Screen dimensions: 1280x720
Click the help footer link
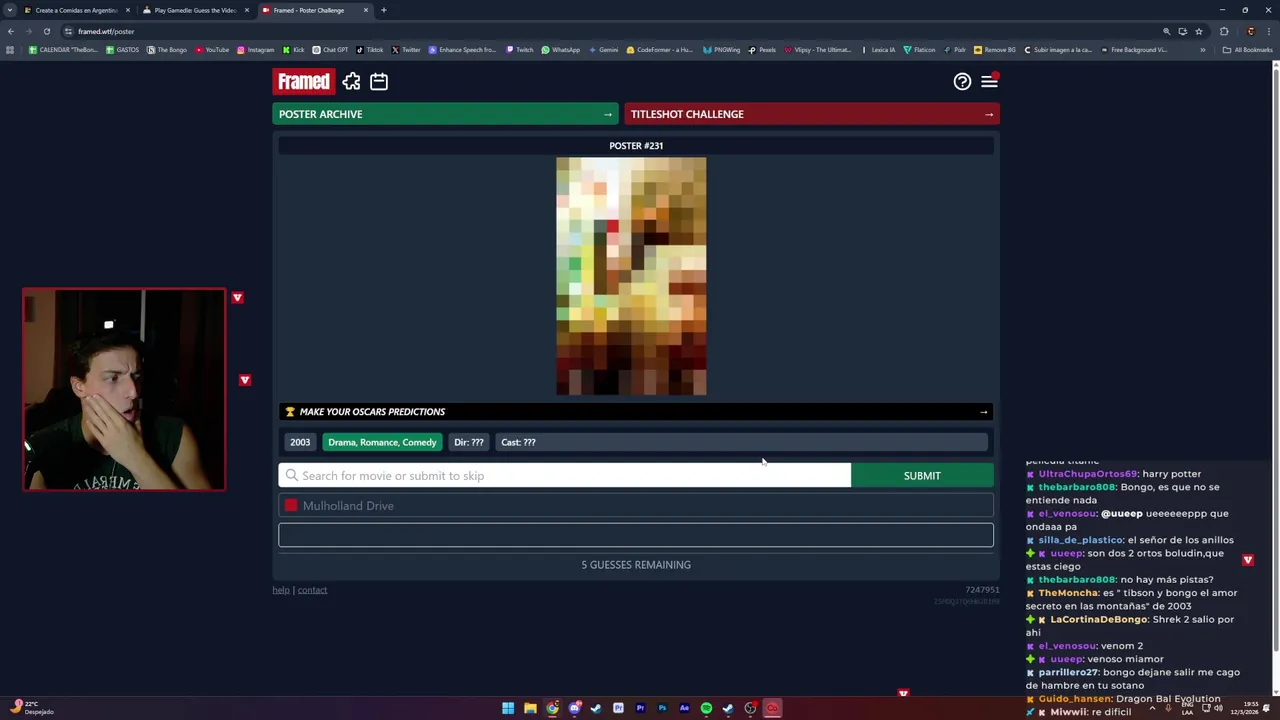(x=281, y=590)
